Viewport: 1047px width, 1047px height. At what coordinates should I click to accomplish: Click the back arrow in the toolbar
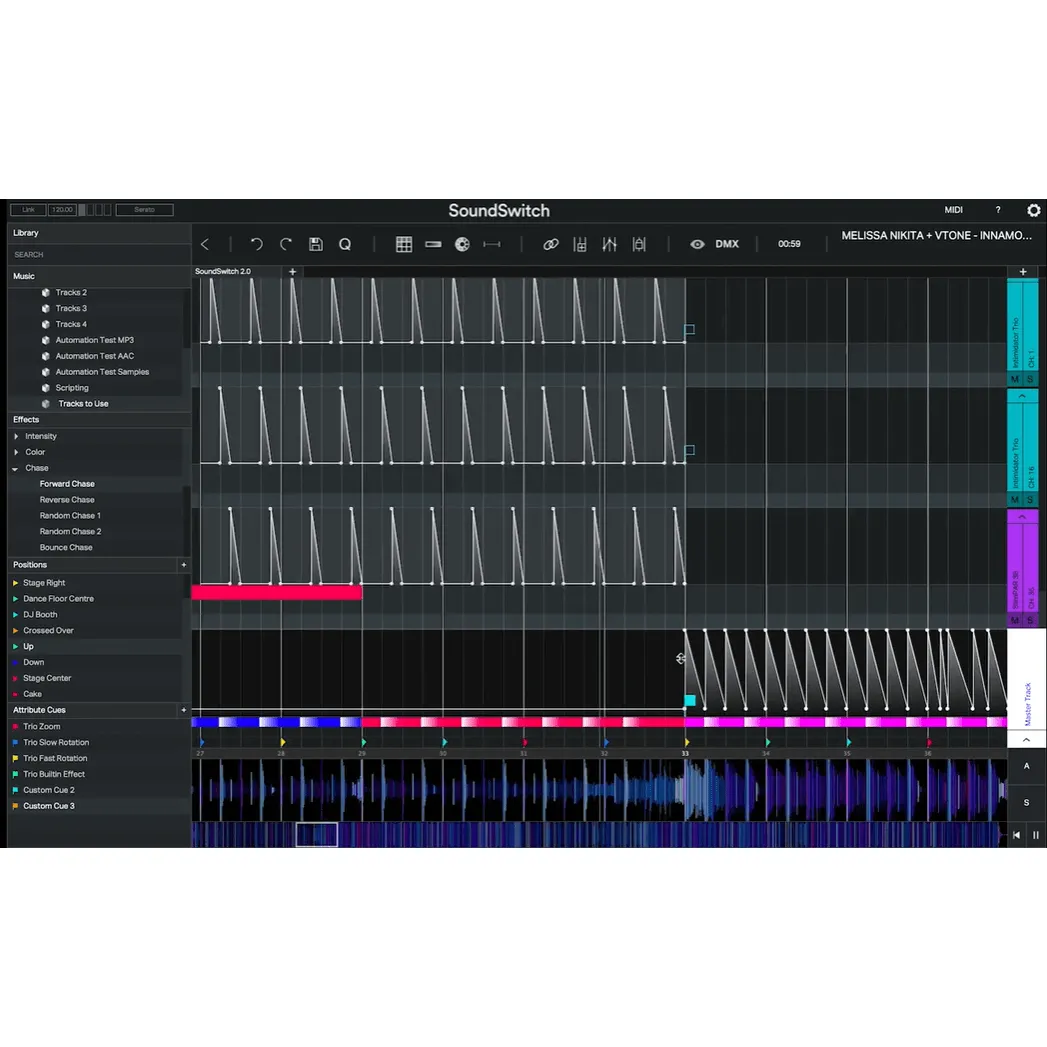click(x=205, y=244)
